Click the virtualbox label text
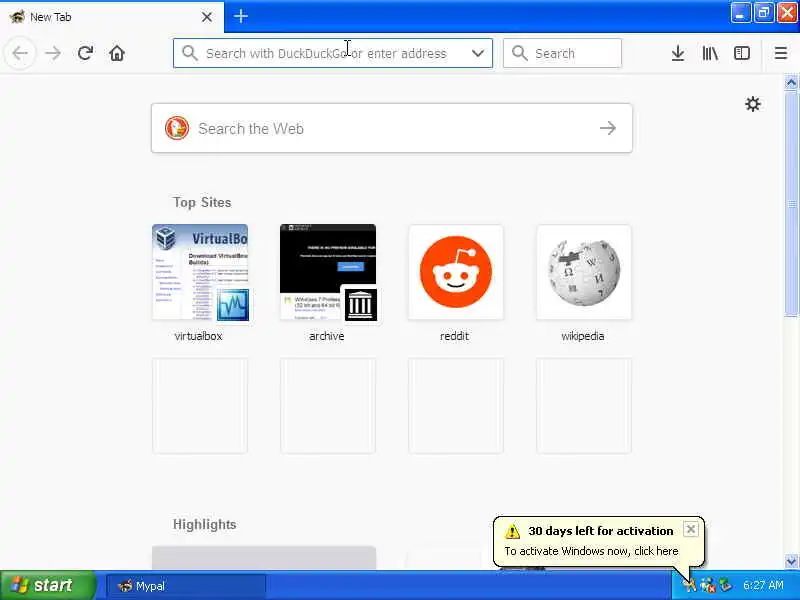The height and width of the screenshot is (600, 800). [x=198, y=336]
